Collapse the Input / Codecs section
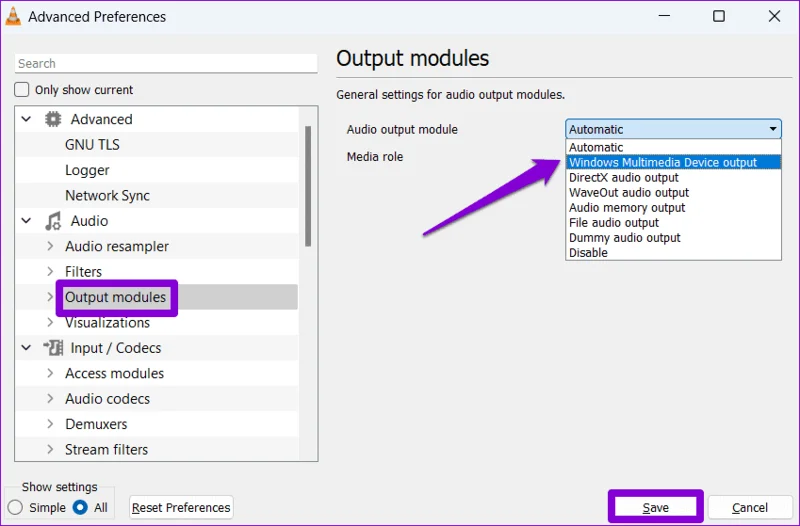The image size is (800, 526). tap(26, 348)
